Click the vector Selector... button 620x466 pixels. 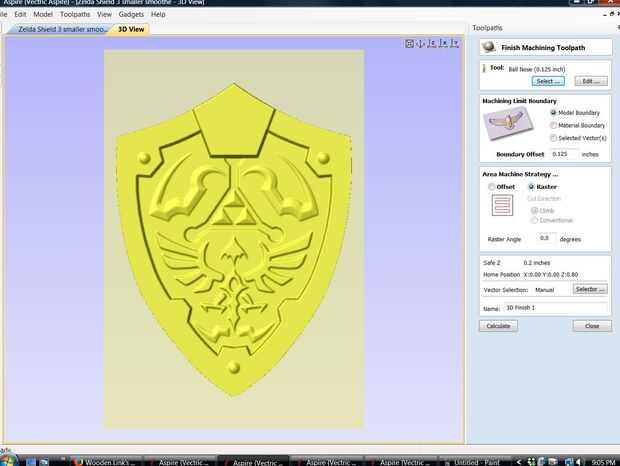click(x=590, y=289)
